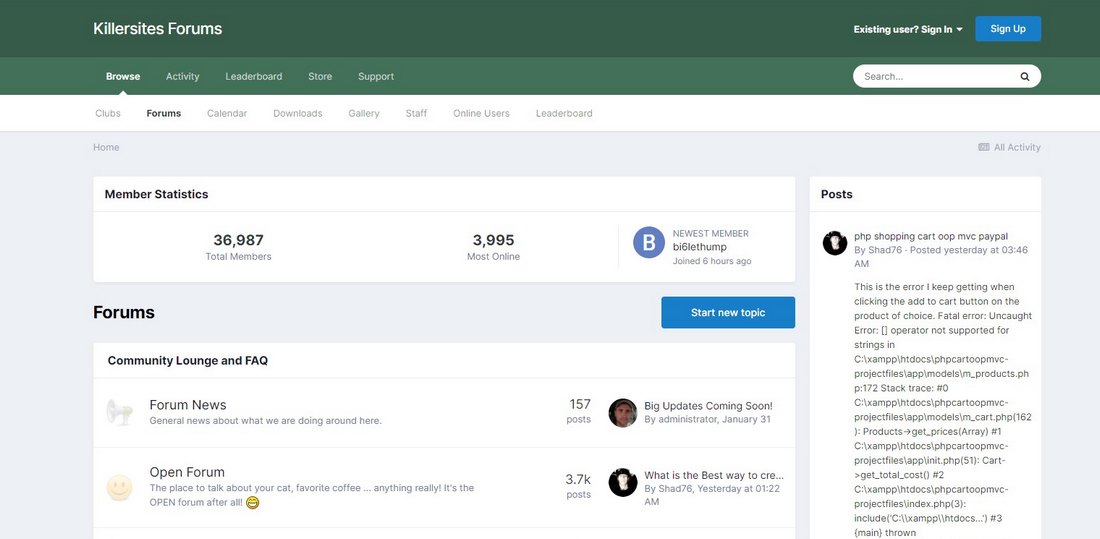The width and height of the screenshot is (1100, 539).
Task: Click Joined 6 hours ago text
Action: [x=712, y=261]
